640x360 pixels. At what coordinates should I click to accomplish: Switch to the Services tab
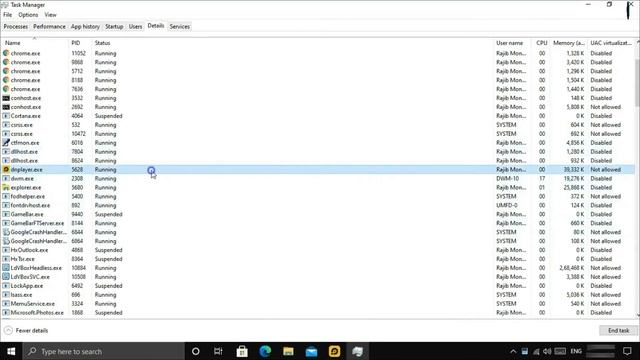[180, 27]
